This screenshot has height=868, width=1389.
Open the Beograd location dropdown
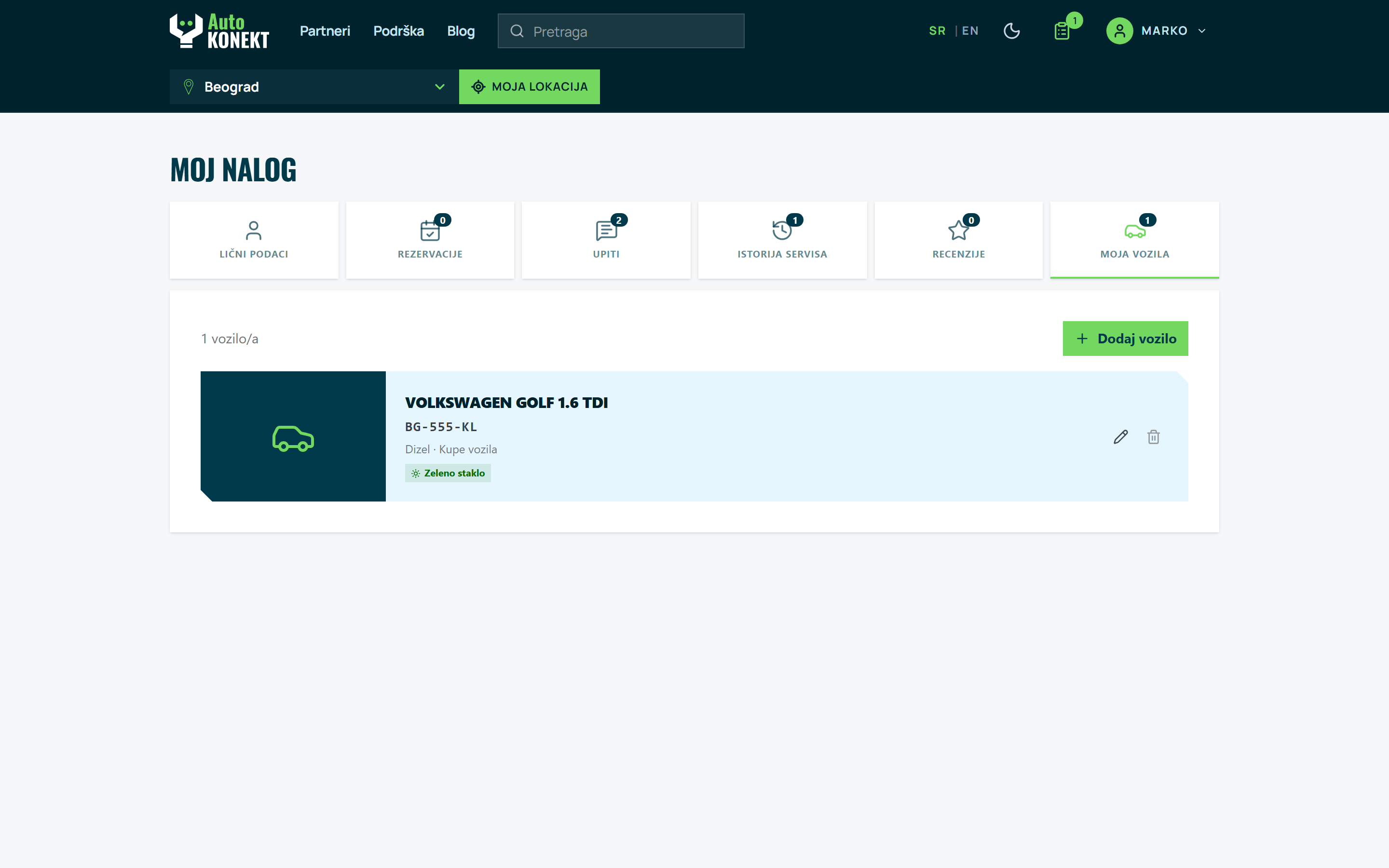point(314,87)
